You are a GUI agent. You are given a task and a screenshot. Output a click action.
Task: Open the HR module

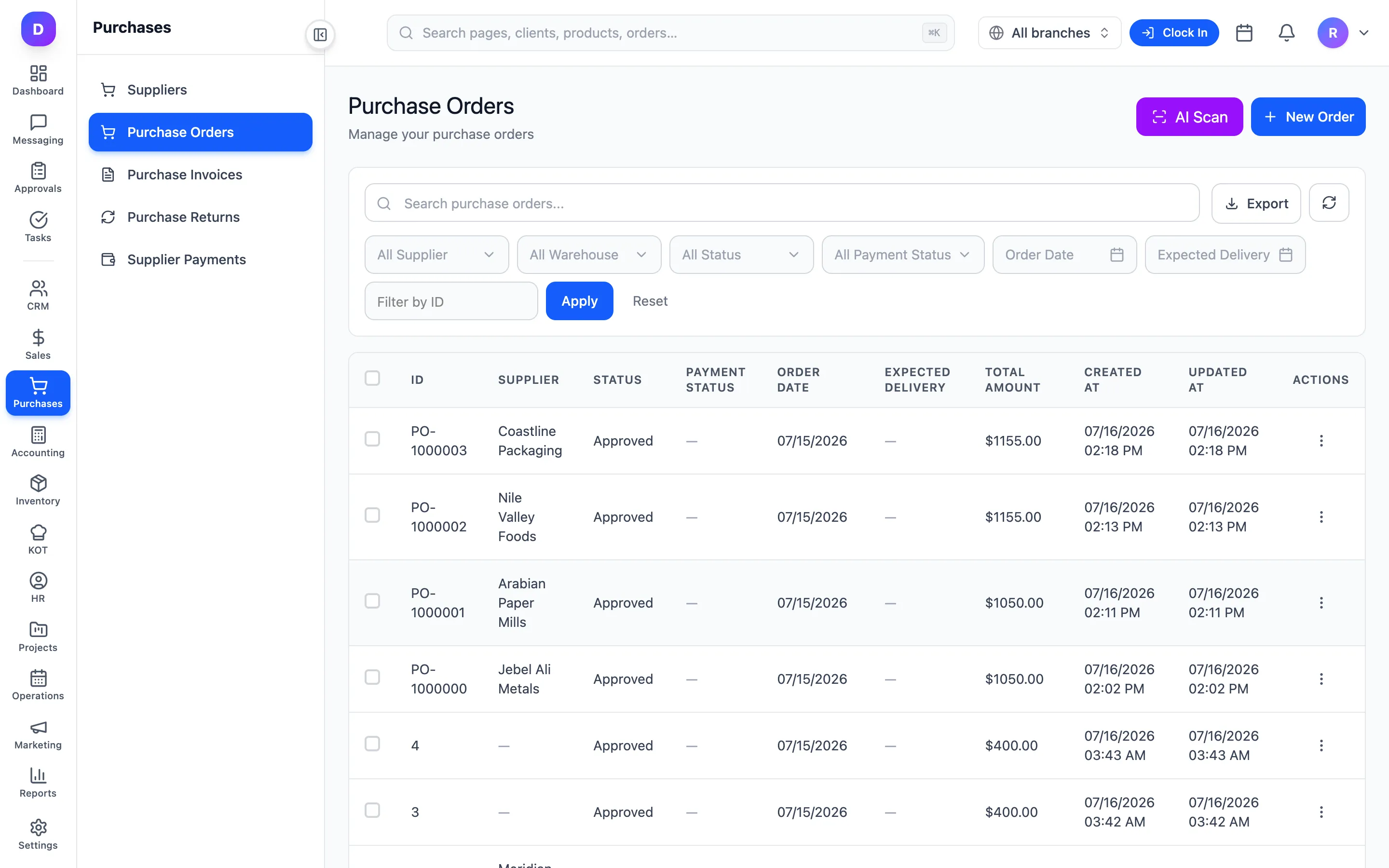coord(38,587)
